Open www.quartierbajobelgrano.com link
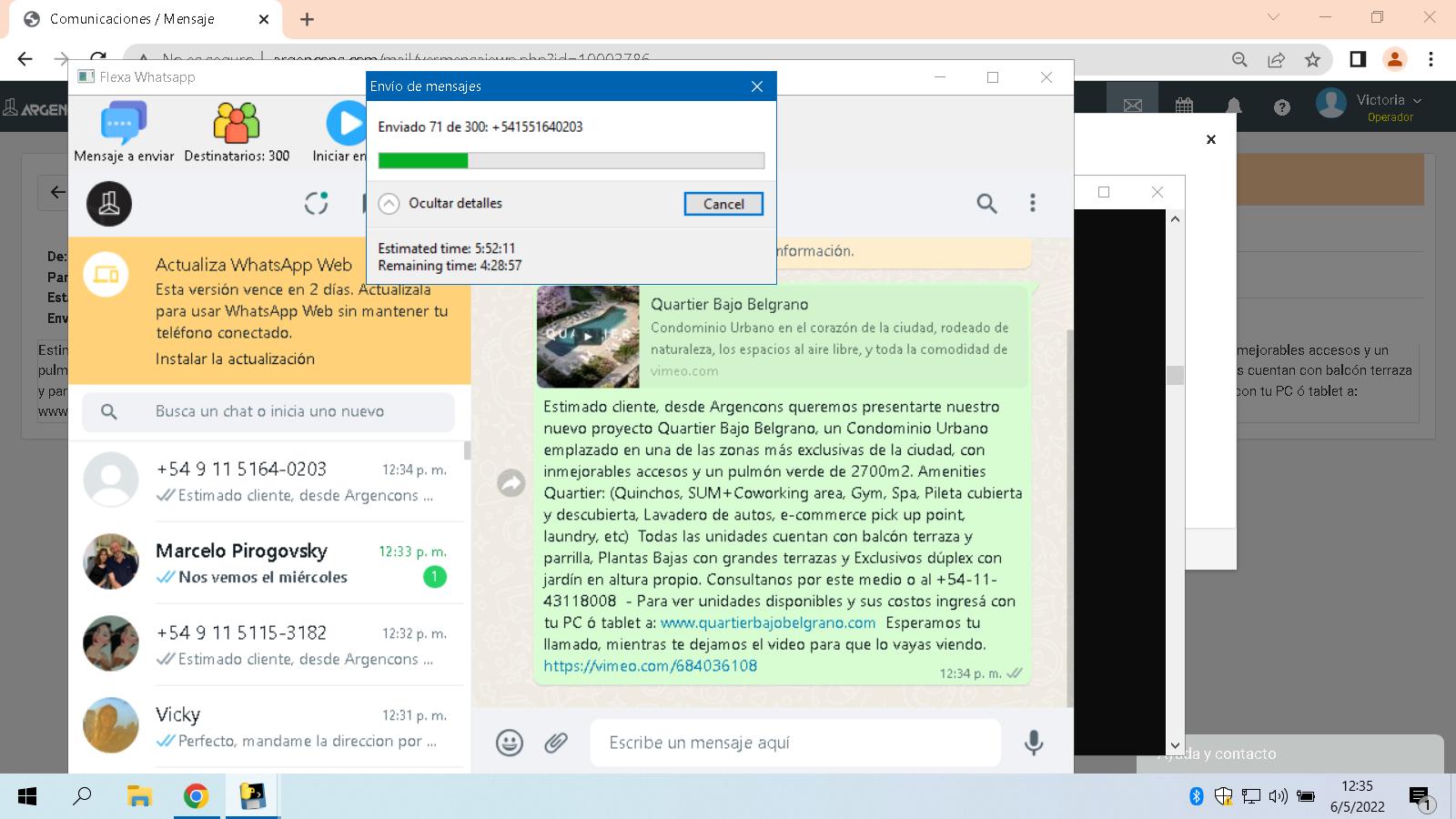Image resolution: width=1456 pixels, height=819 pixels. [x=768, y=622]
